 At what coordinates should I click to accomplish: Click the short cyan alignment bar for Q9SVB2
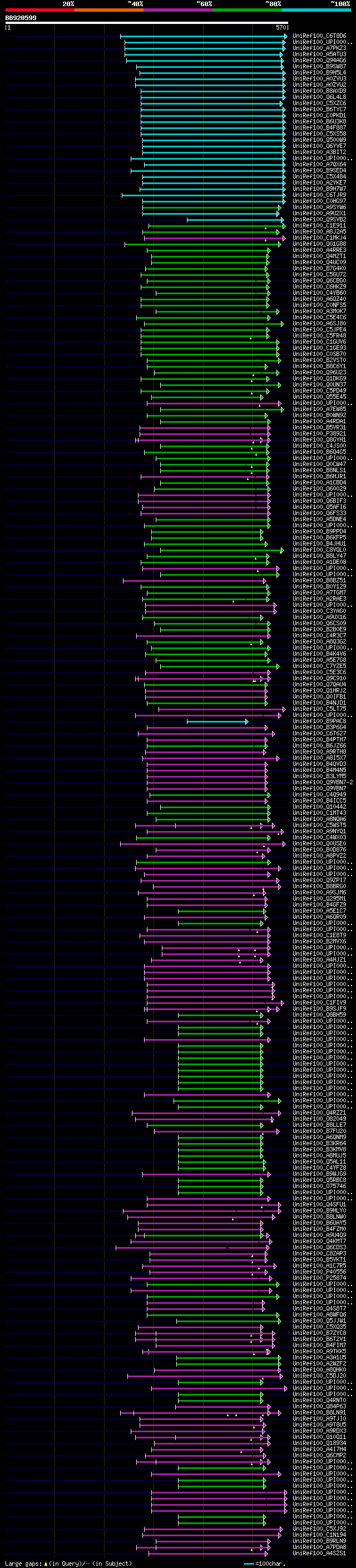tap(235, 220)
